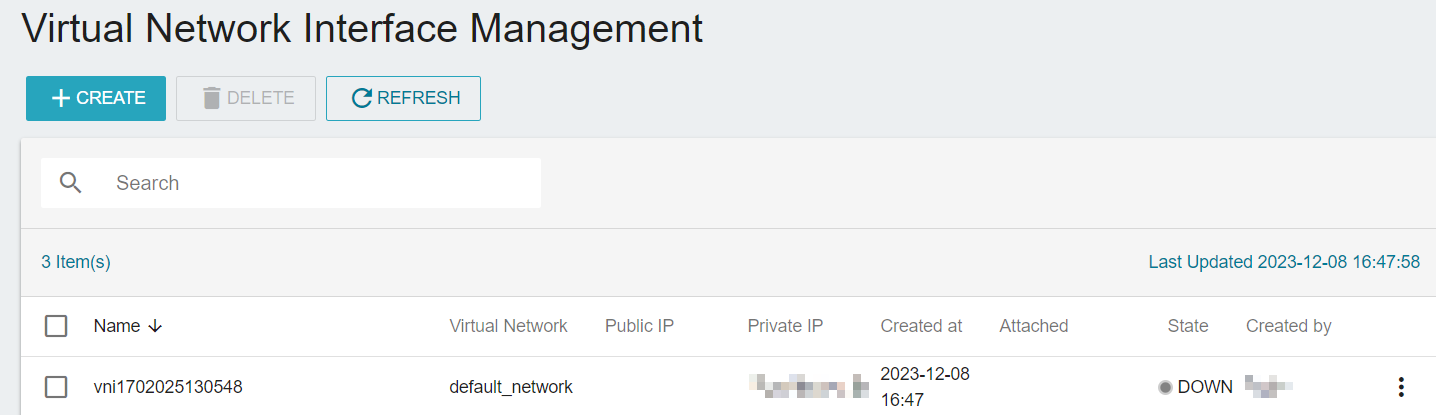
Task: Click the default_network cell
Action: coord(511,387)
